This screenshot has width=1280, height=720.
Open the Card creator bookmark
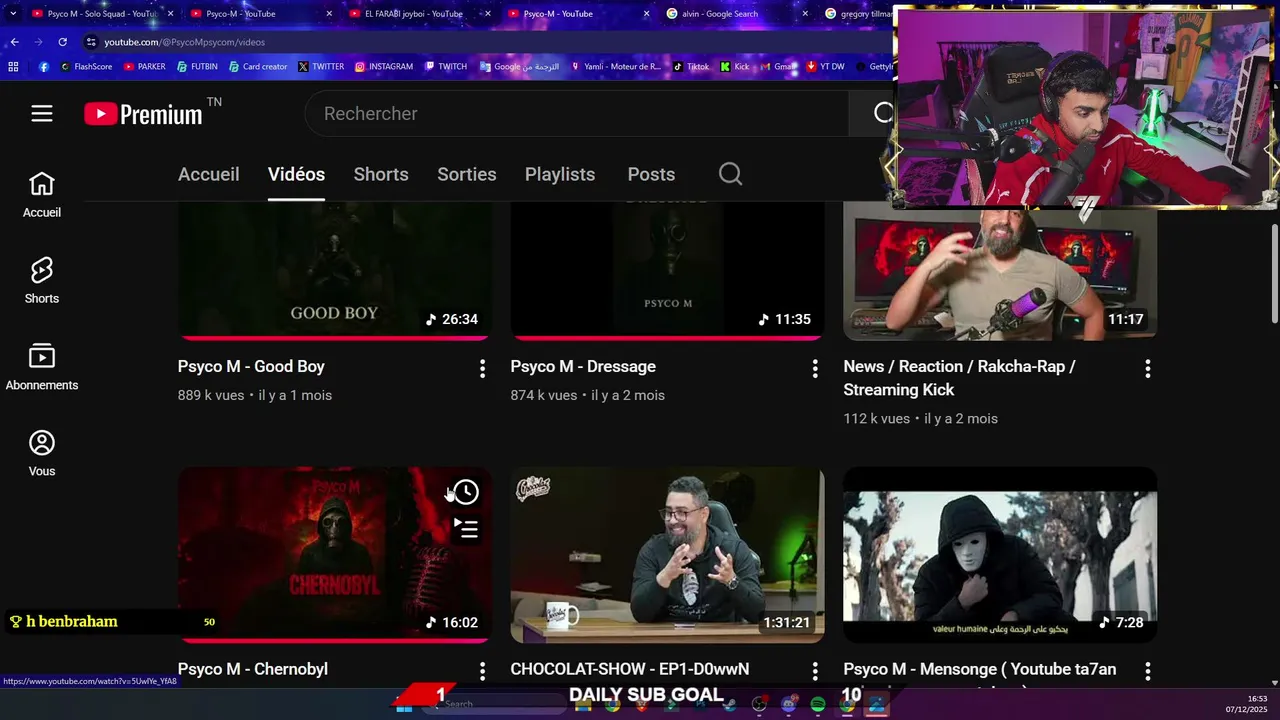click(x=258, y=67)
